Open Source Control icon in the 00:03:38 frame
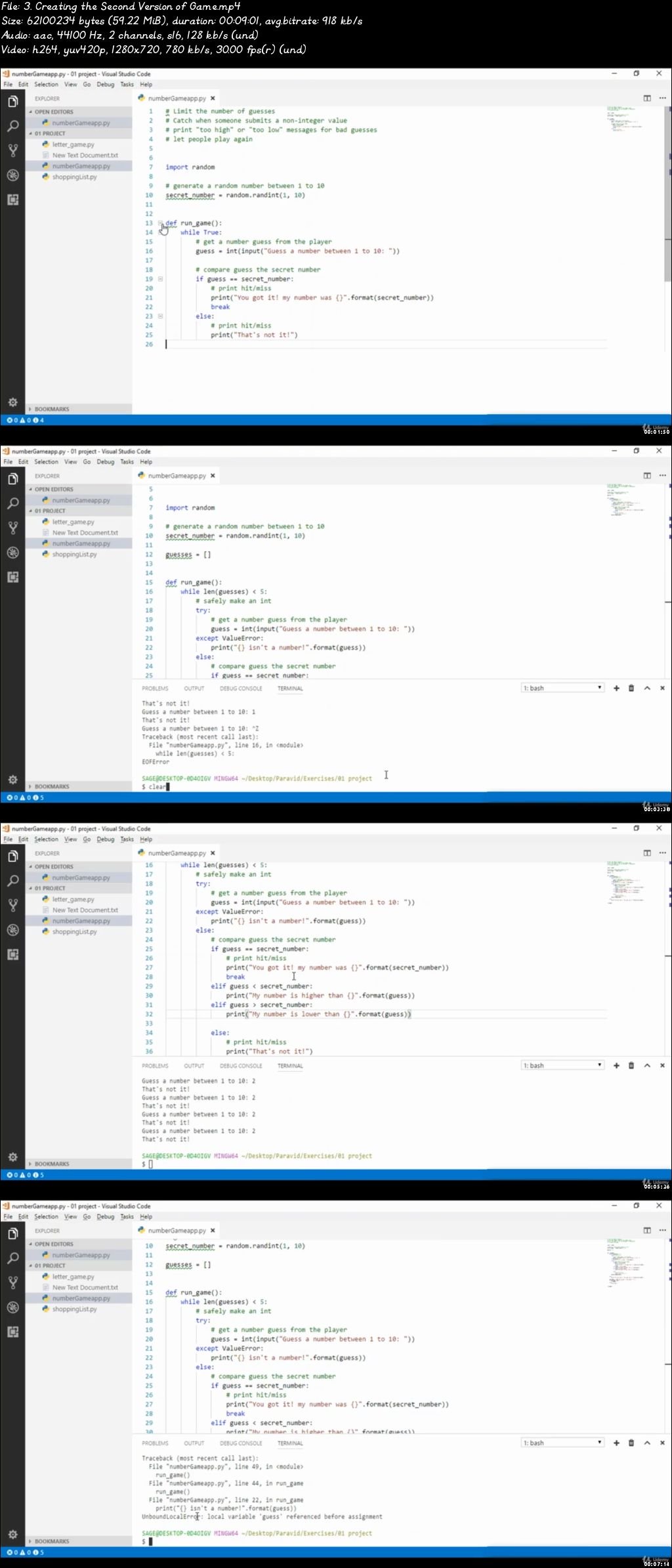 click(x=12, y=528)
